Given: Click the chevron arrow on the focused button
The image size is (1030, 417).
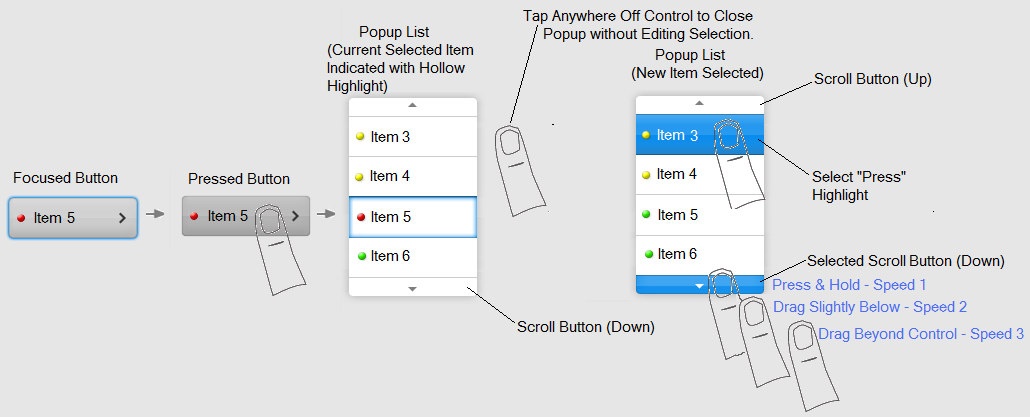Looking at the screenshot, I should coord(122,217).
